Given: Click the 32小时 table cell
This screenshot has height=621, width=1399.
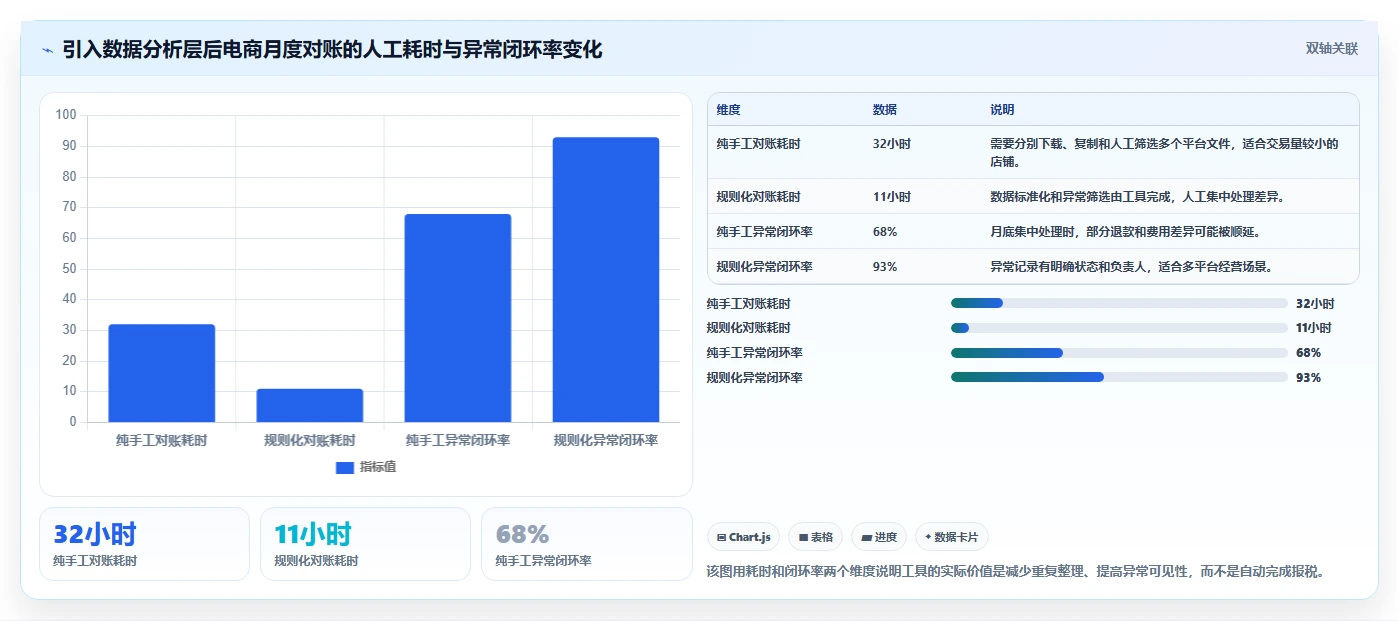Looking at the screenshot, I should pyautogui.click(x=892, y=144).
